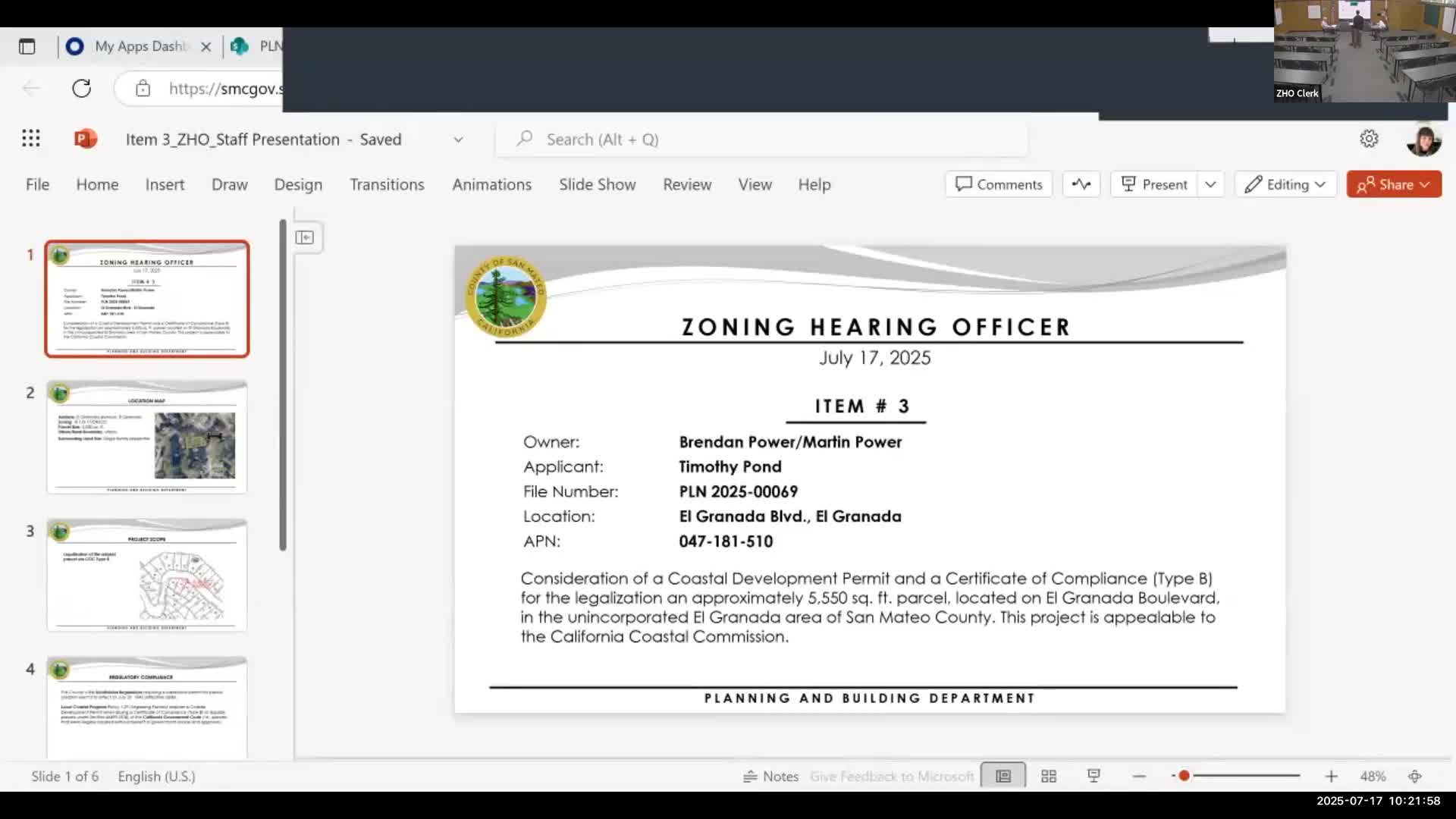Fit slide to current window

click(x=1415, y=776)
